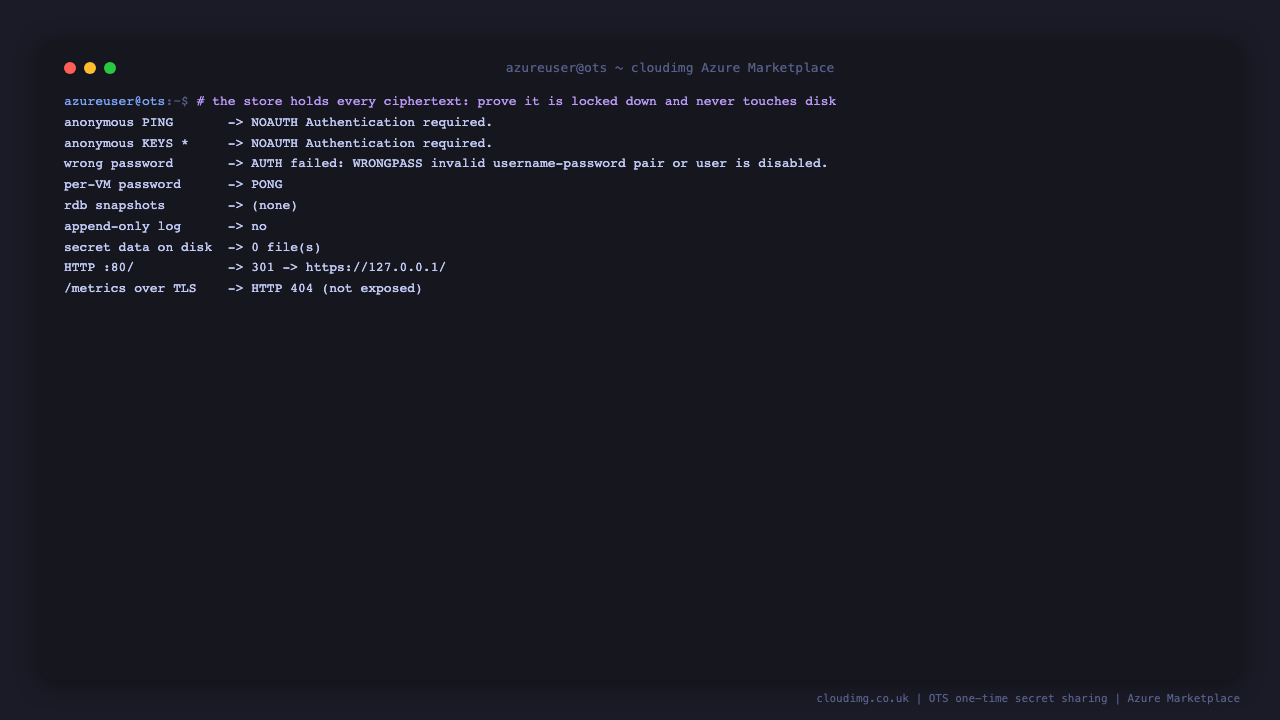
Task: Click the 'wrong password' row label
Action: coord(118,163)
